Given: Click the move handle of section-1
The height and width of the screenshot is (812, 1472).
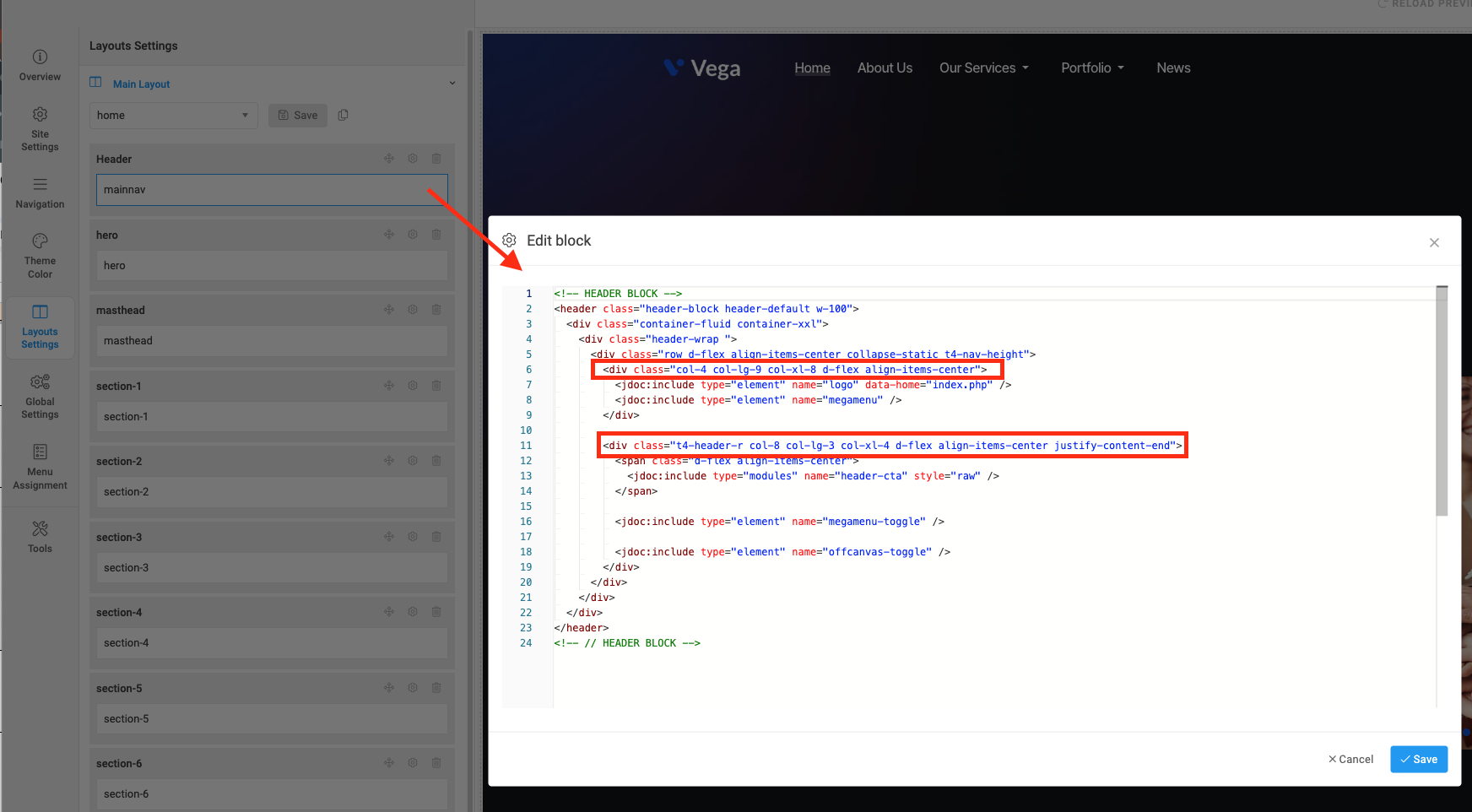Looking at the screenshot, I should (389, 386).
